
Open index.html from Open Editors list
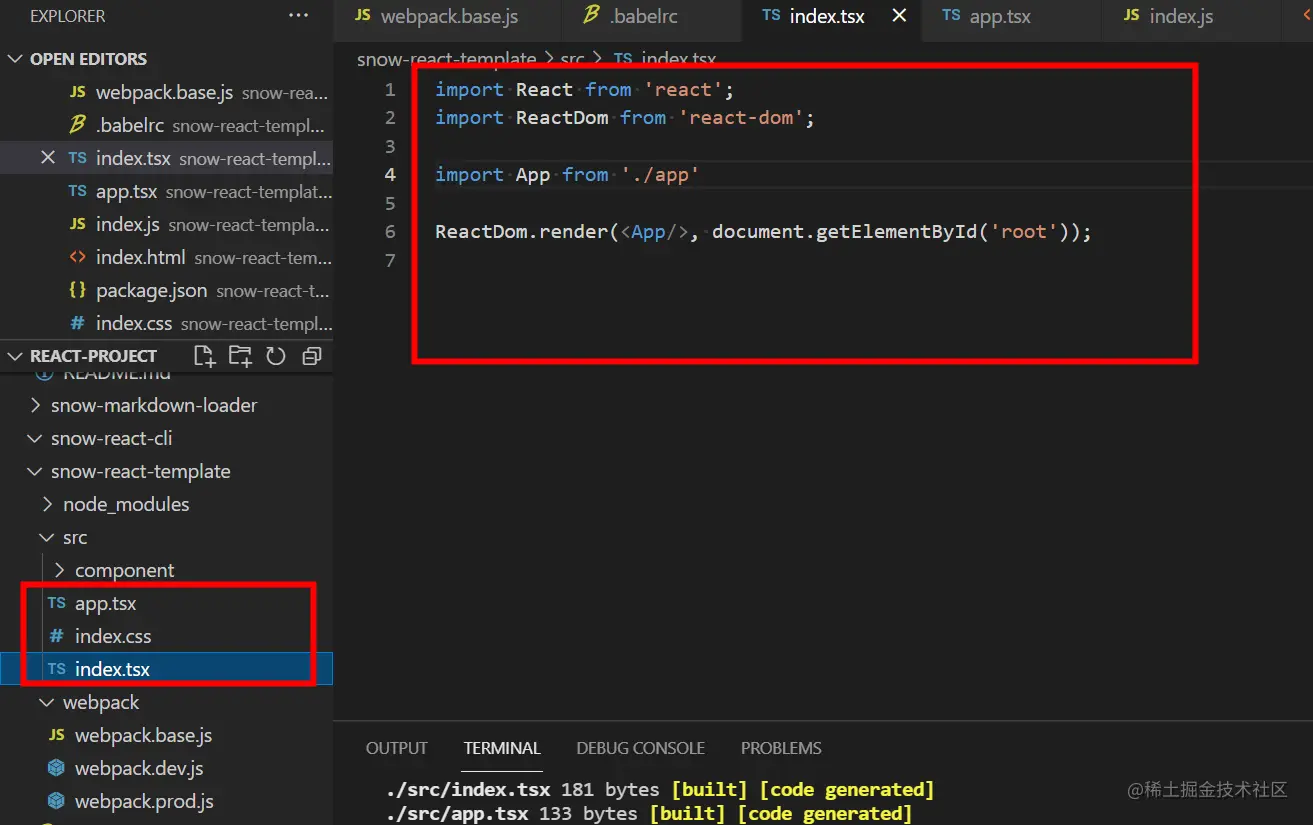166,257
